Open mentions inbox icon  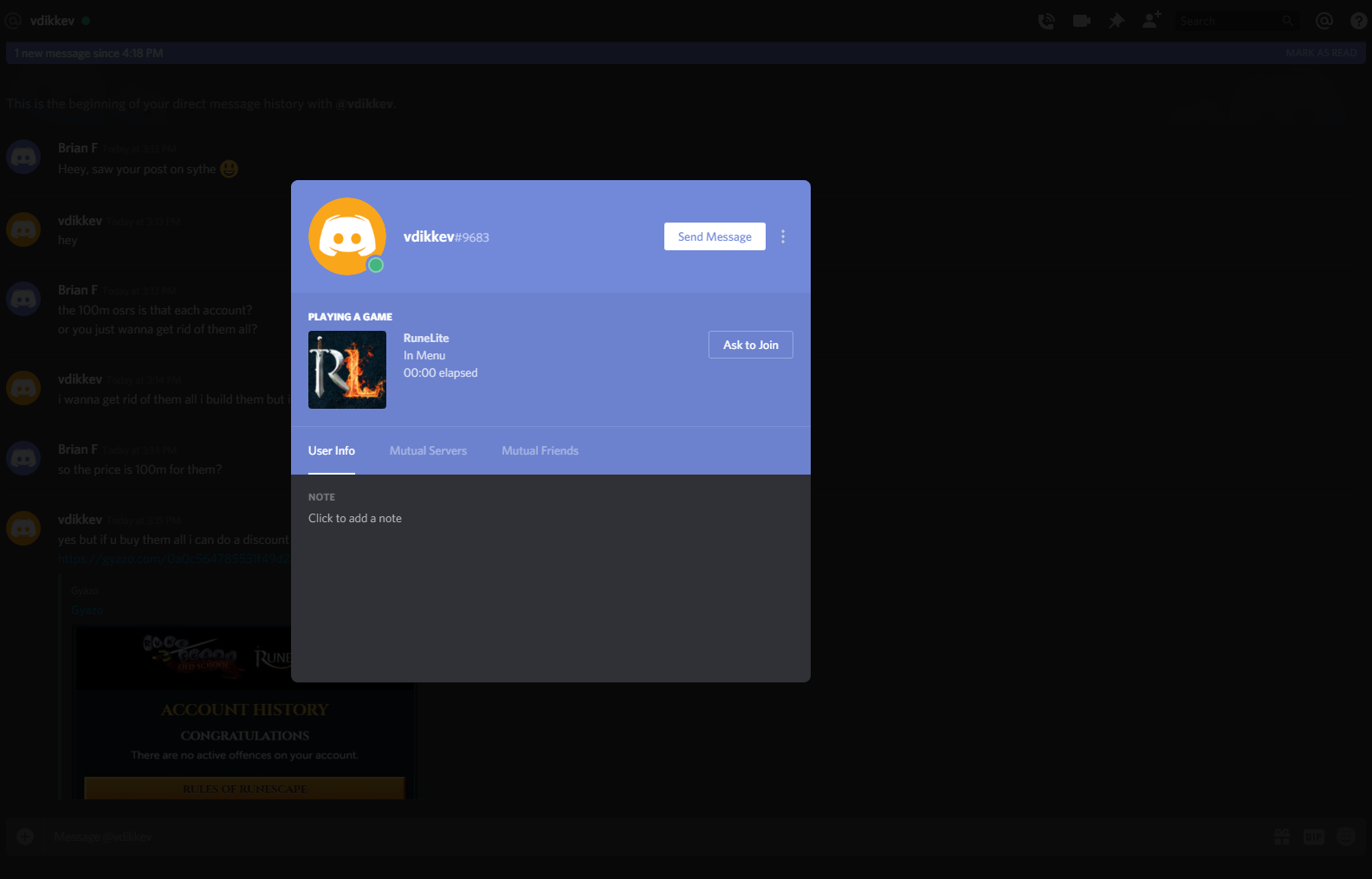click(1324, 21)
